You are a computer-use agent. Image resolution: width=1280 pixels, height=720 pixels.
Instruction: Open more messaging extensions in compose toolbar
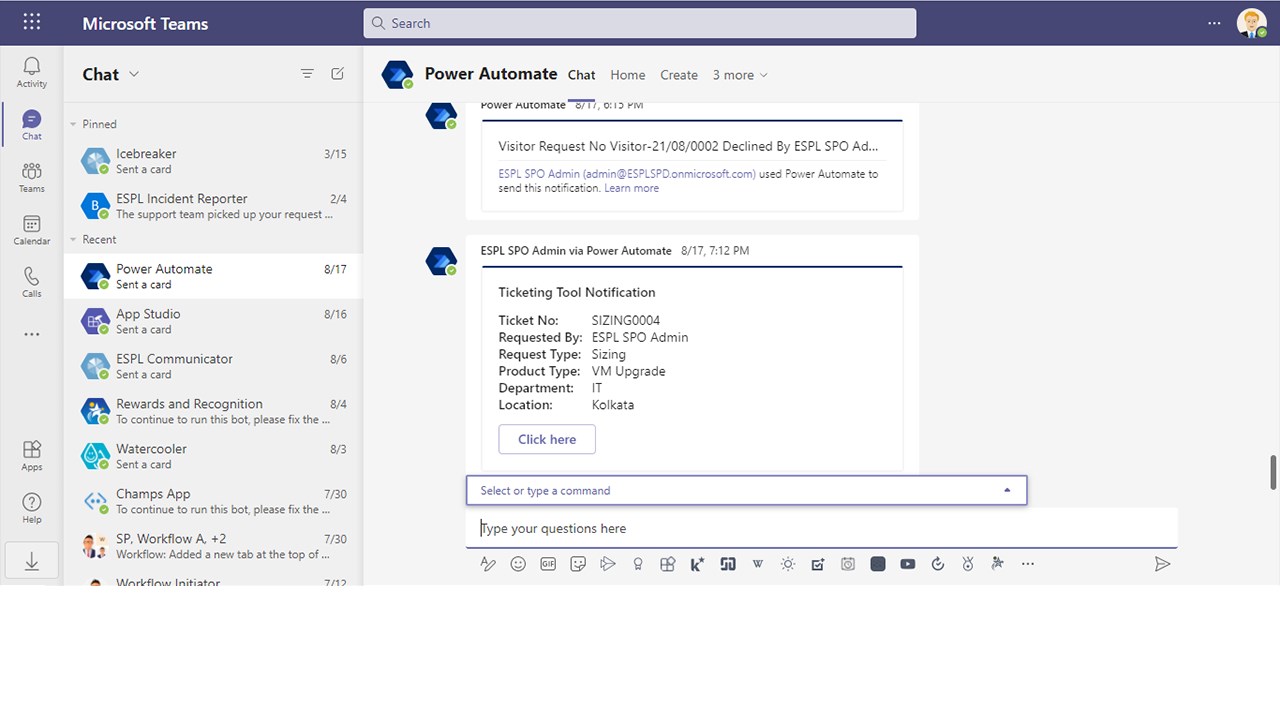(1028, 564)
